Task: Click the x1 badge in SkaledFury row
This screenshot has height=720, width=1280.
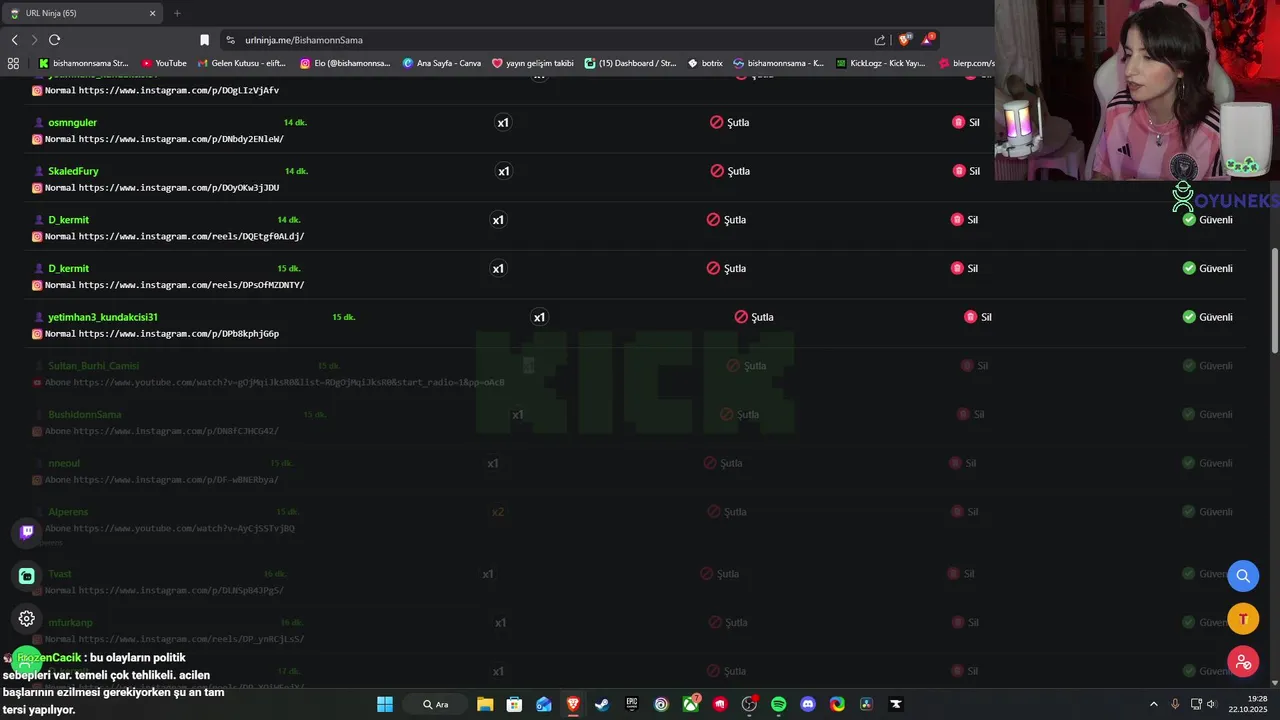Action: (x=504, y=171)
